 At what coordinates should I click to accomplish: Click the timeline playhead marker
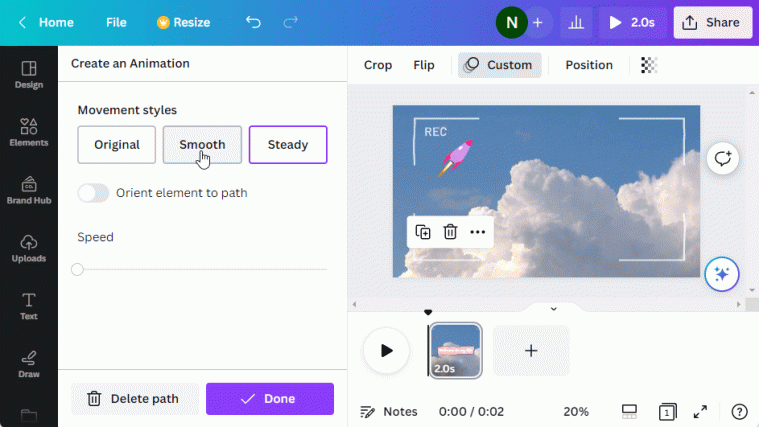tap(428, 312)
